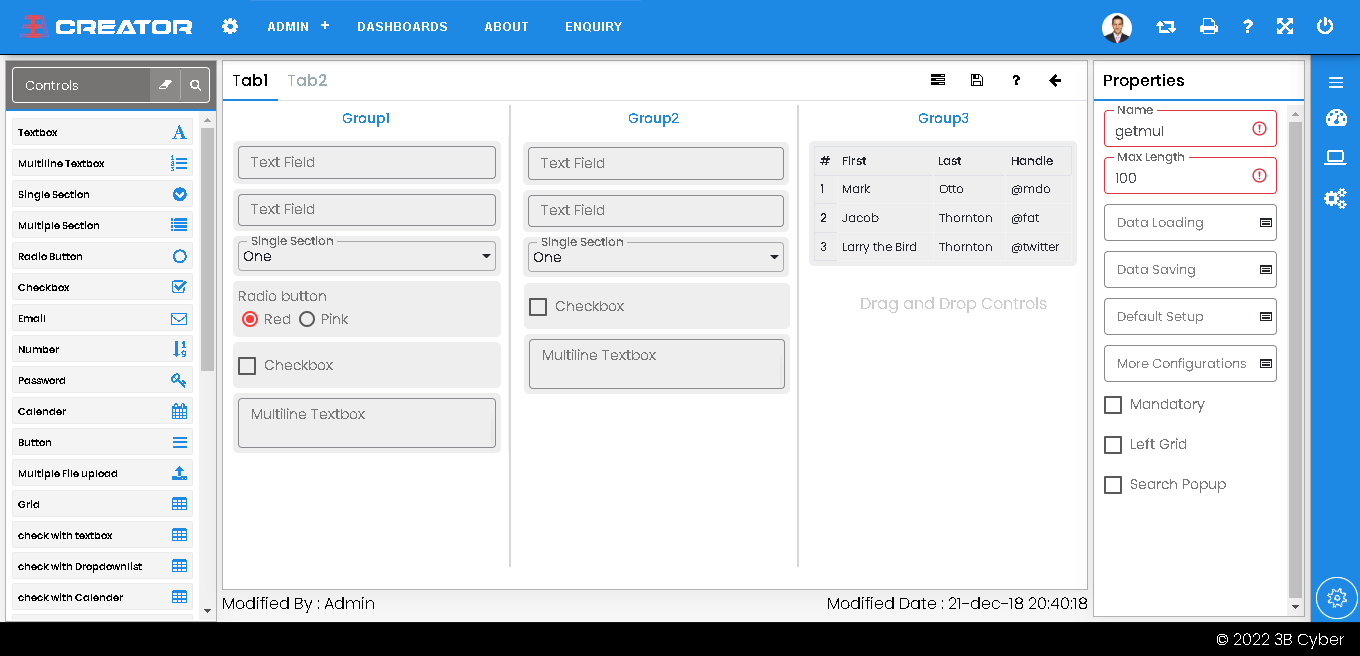
Task: Open the search icon in Controls panel
Action: click(195, 86)
